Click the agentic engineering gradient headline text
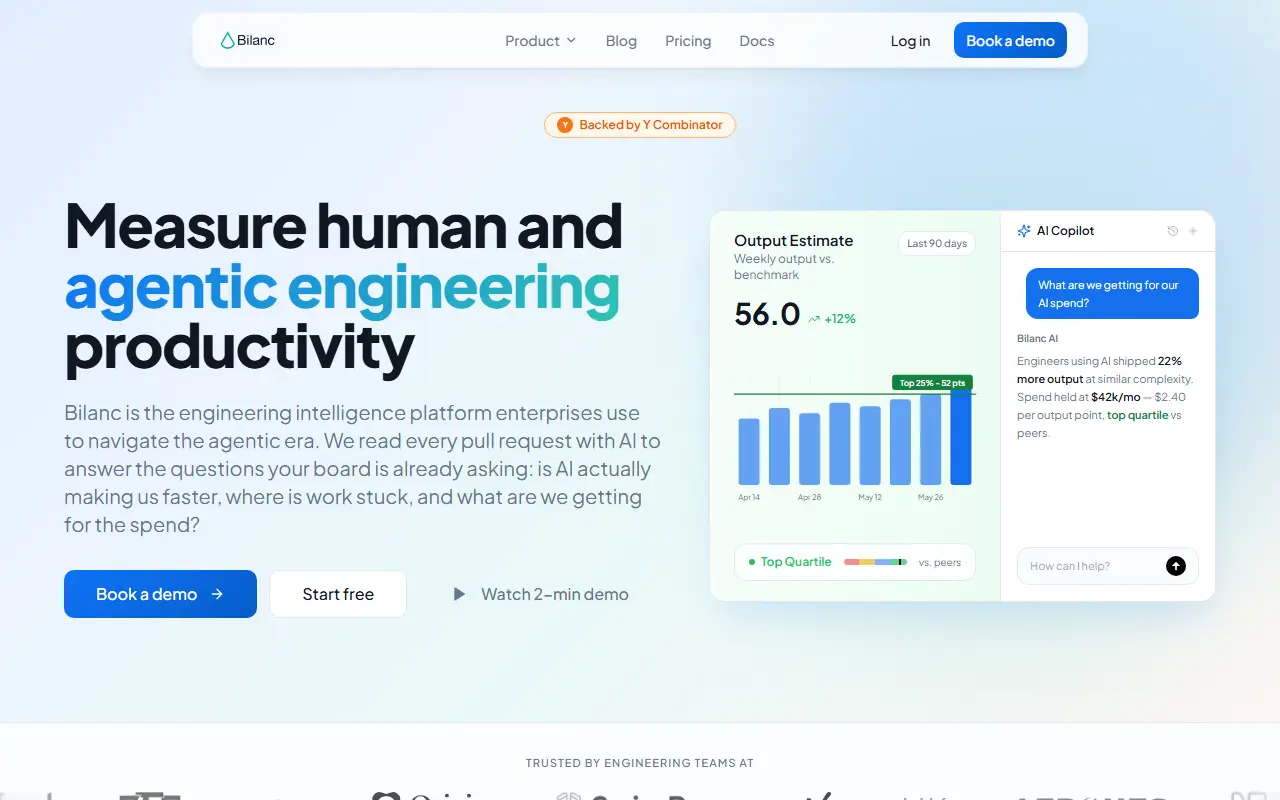 (x=342, y=287)
